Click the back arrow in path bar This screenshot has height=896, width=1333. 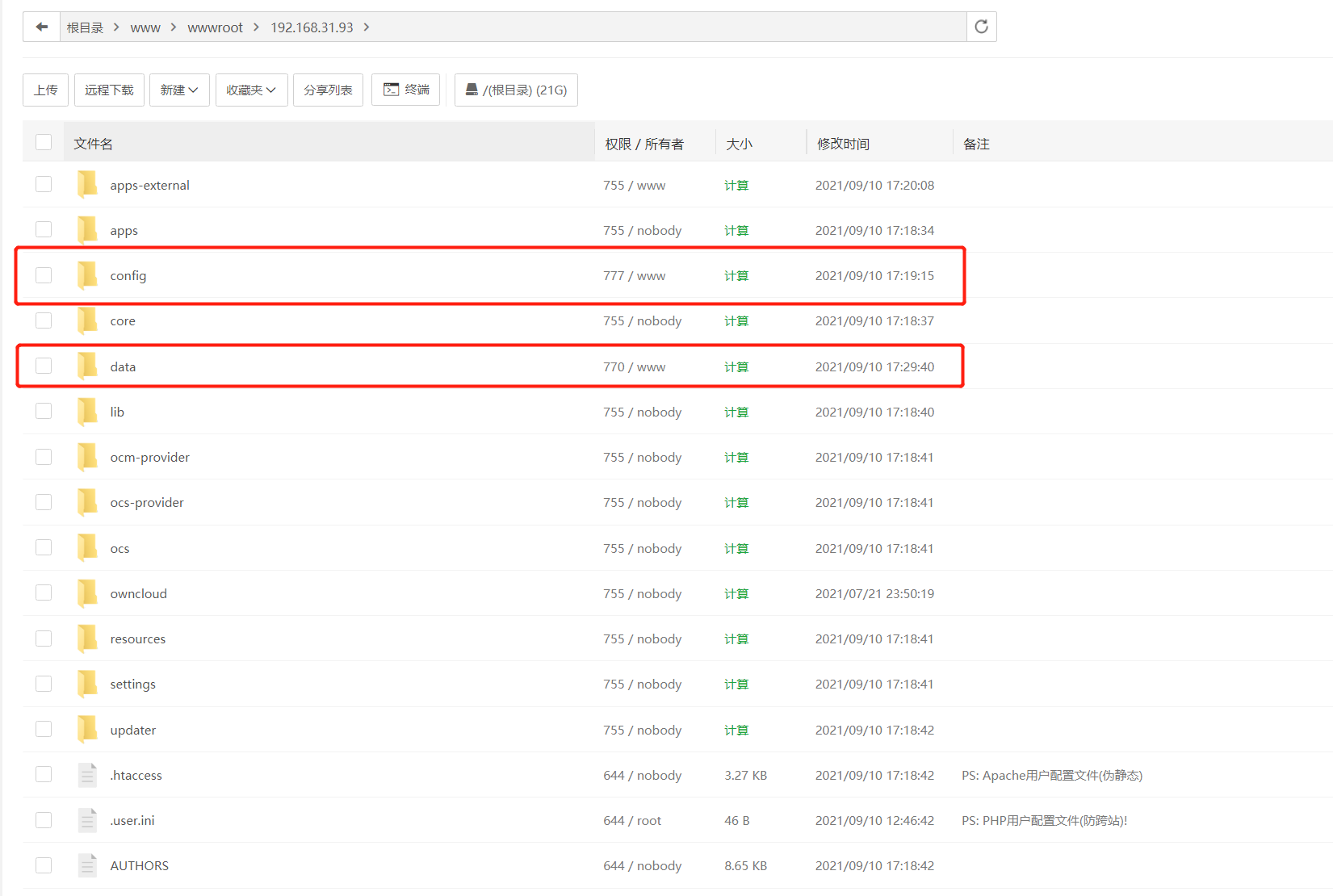42,27
